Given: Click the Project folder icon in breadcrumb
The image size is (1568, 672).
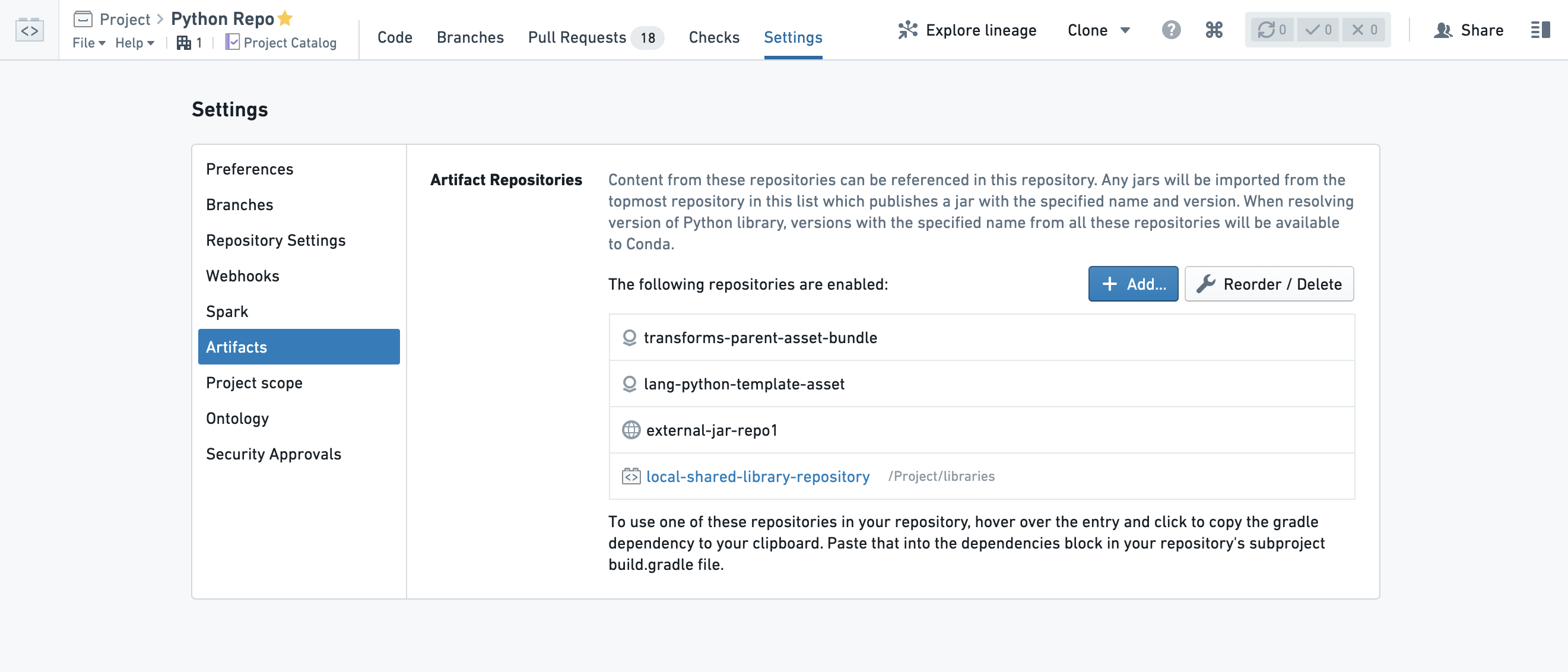Looking at the screenshot, I should point(82,20).
